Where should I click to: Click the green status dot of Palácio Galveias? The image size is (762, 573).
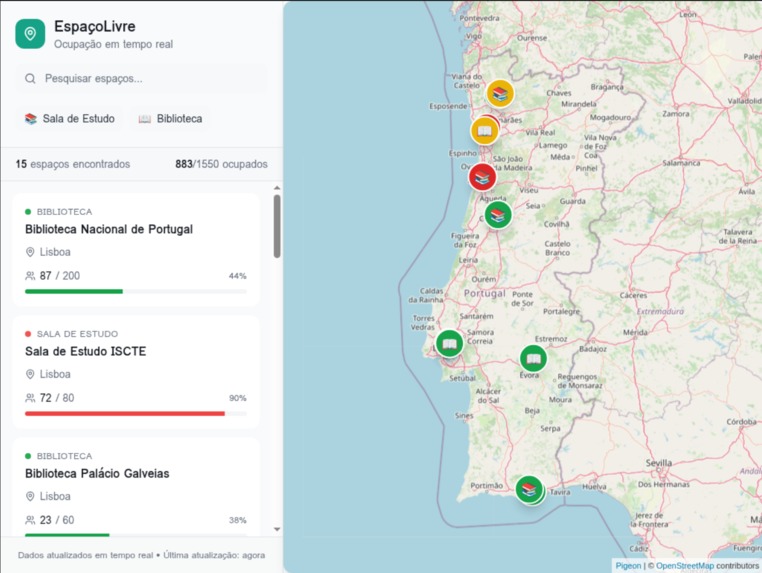(x=28, y=456)
